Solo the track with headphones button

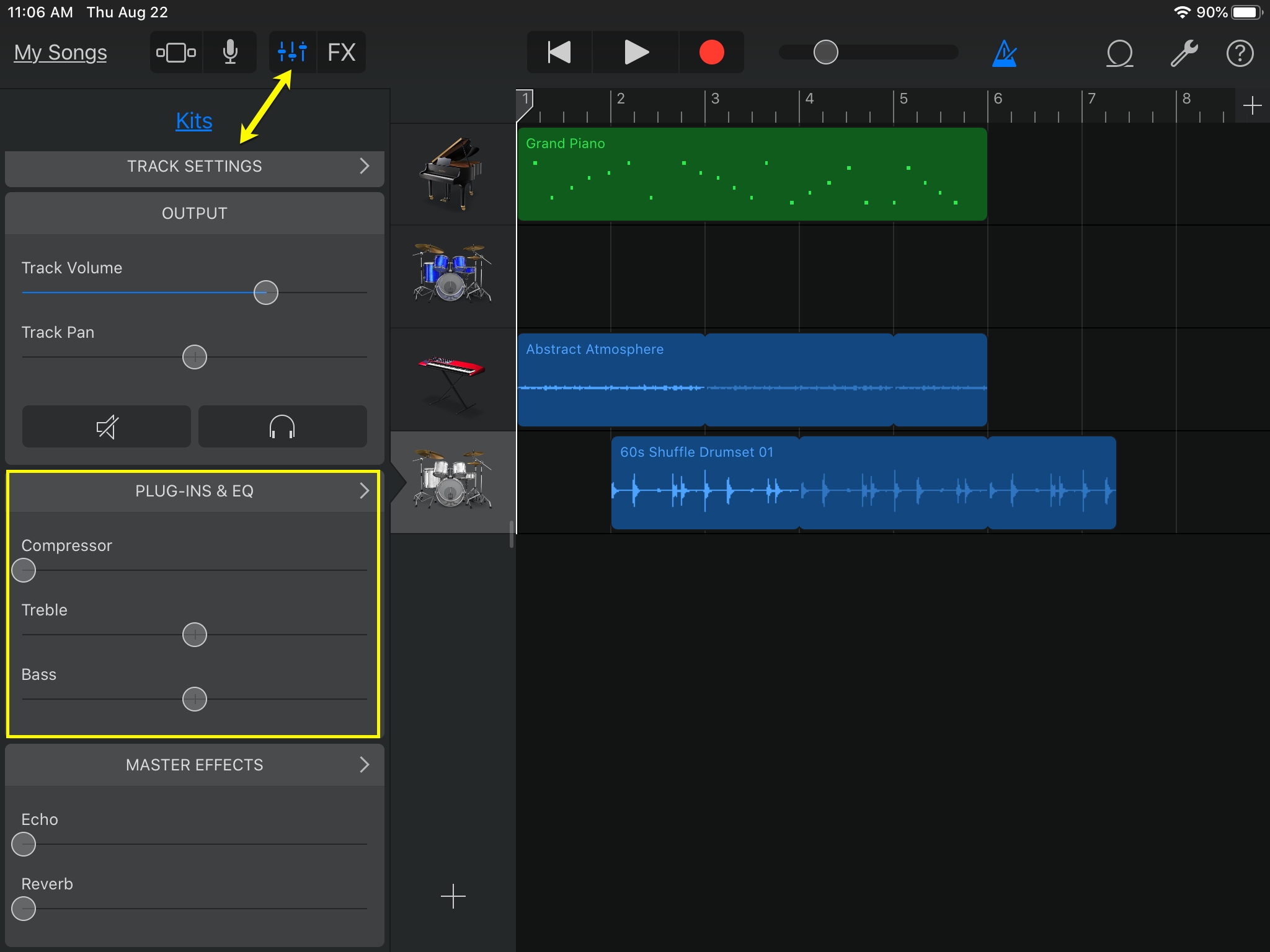tap(282, 426)
